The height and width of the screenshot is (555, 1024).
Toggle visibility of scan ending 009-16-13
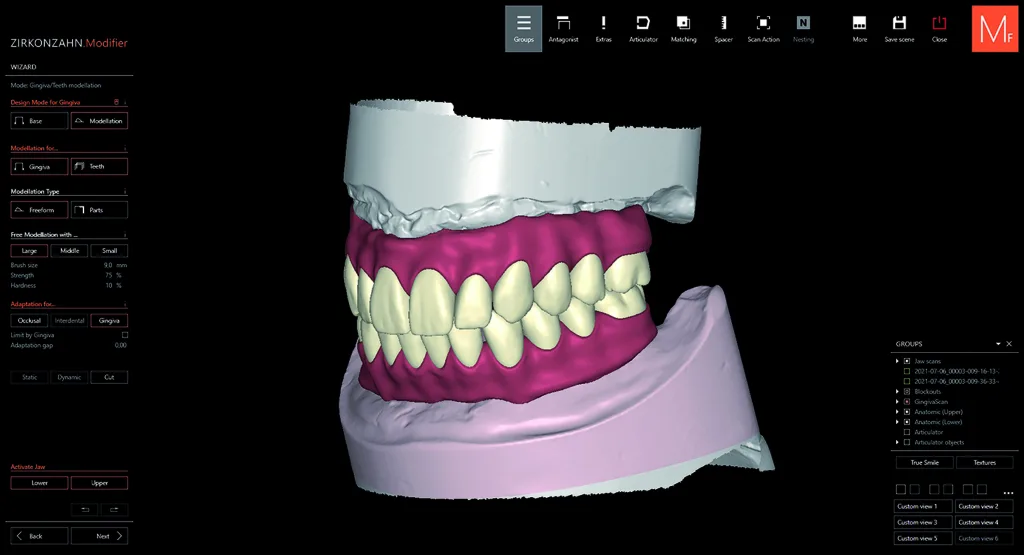(906, 371)
